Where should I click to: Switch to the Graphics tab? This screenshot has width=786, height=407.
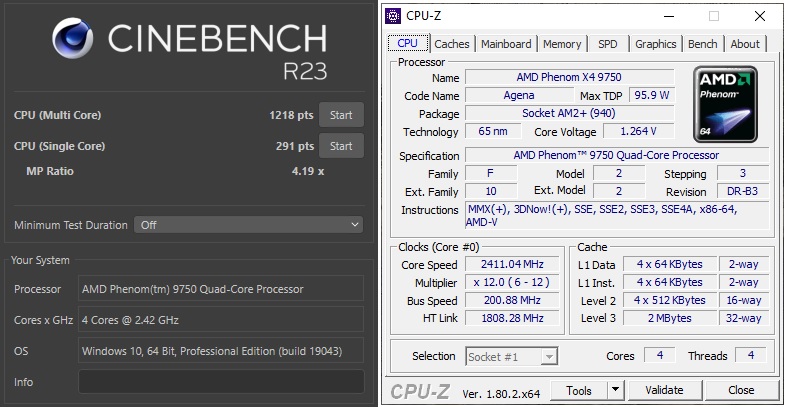tap(656, 44)
